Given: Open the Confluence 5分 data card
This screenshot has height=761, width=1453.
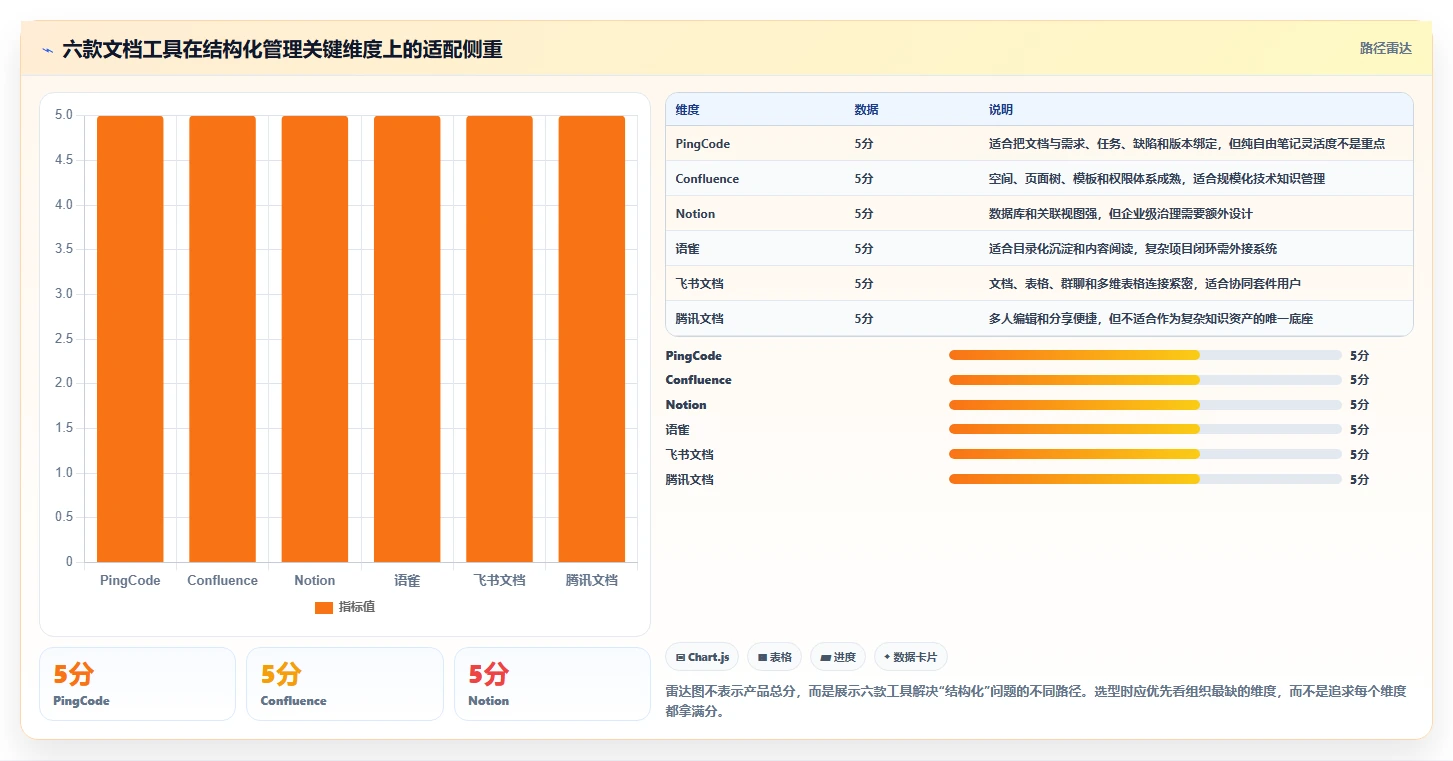Looking at the screenshot, I should tap(344, 684).
